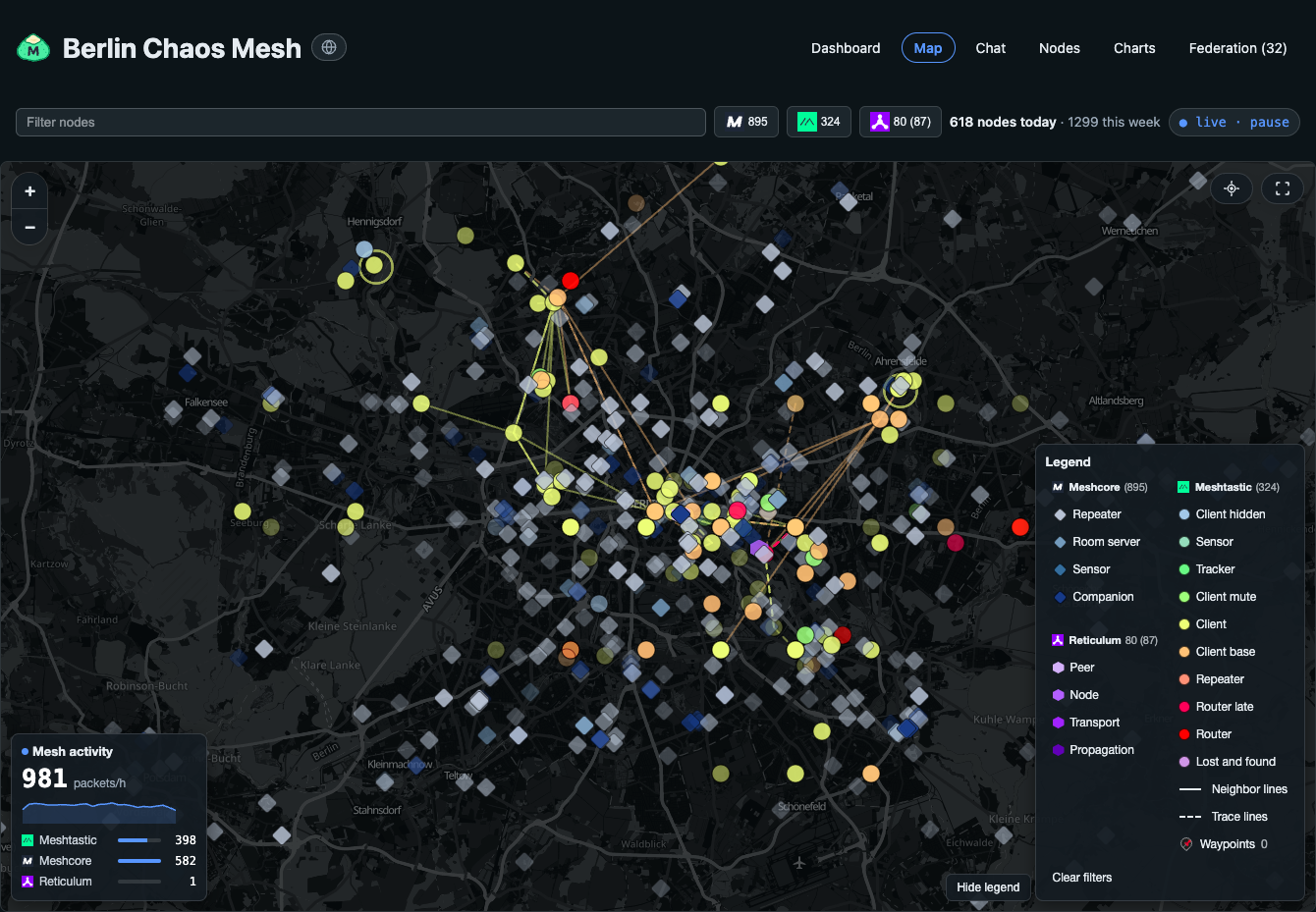This screenshot has width=1316, height=912.
Task: Click the Reticulum icon in Mesh activity
Action: pyautogui.click(x=27, y=882)
